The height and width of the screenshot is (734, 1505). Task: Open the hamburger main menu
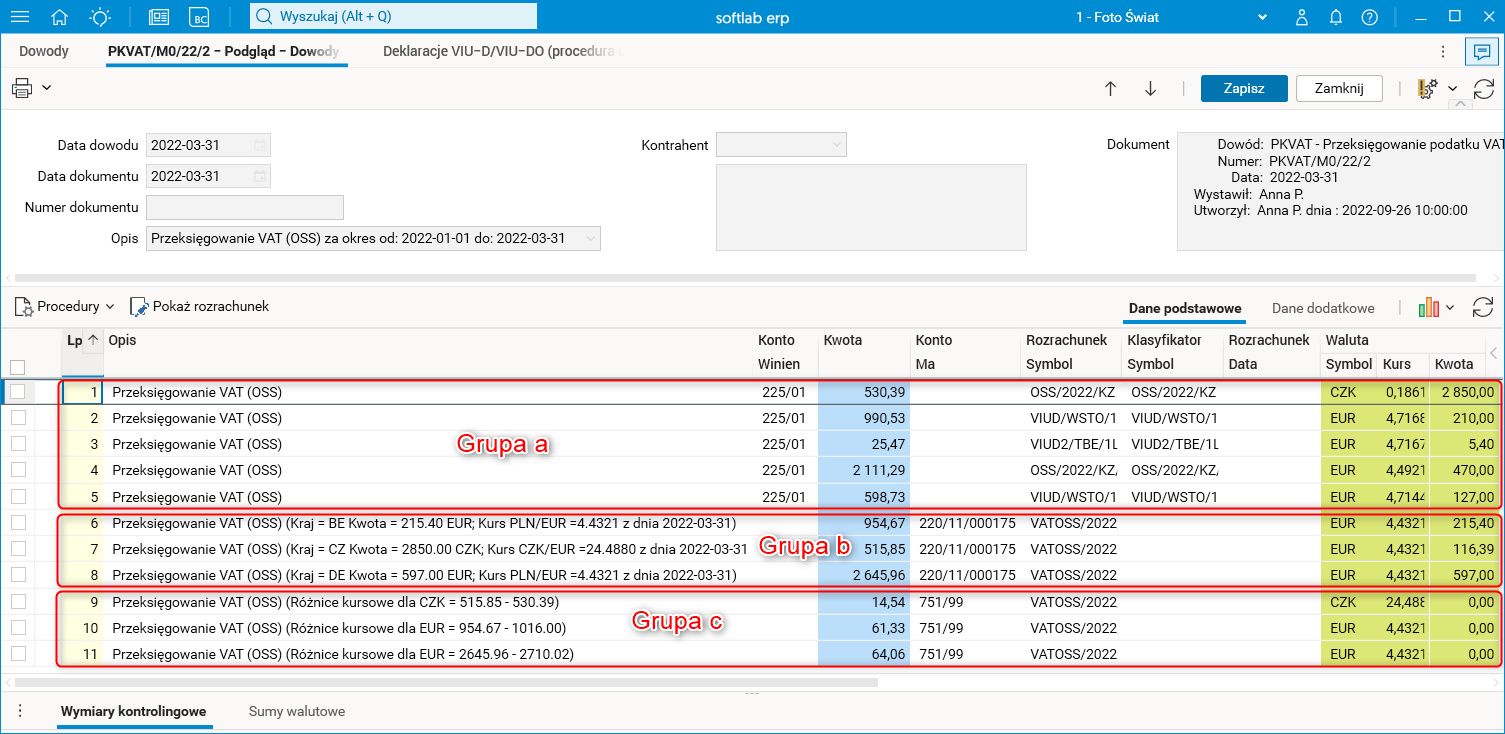click(x=19, y=17)
